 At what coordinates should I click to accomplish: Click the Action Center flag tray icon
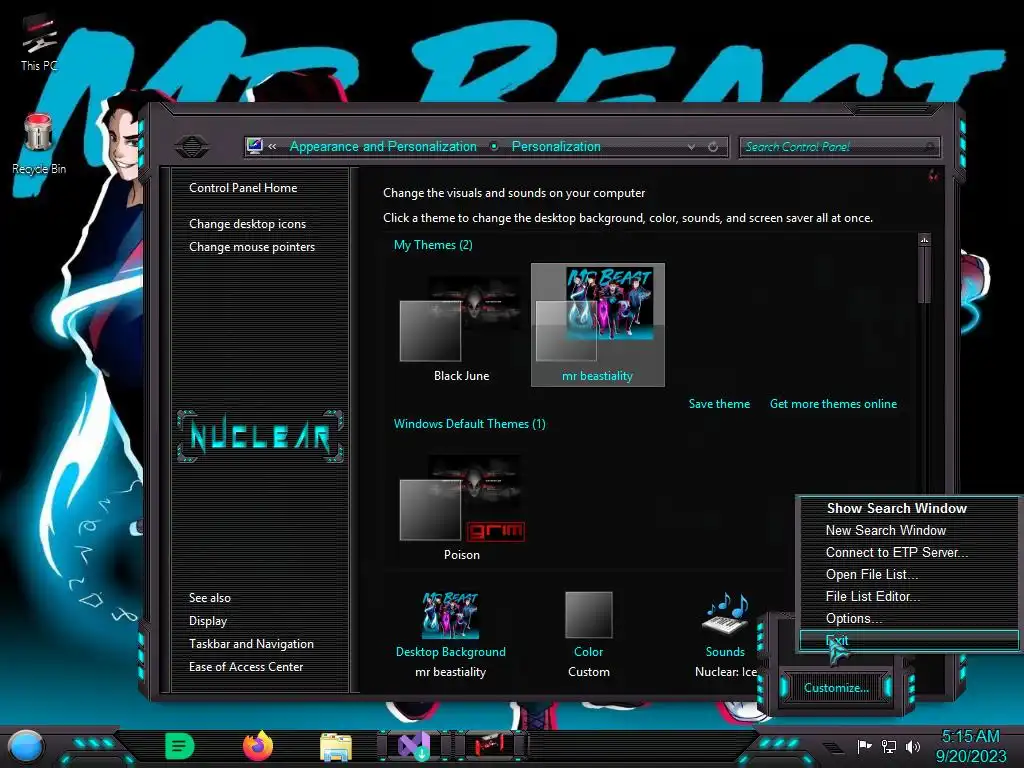click(864, 746)
